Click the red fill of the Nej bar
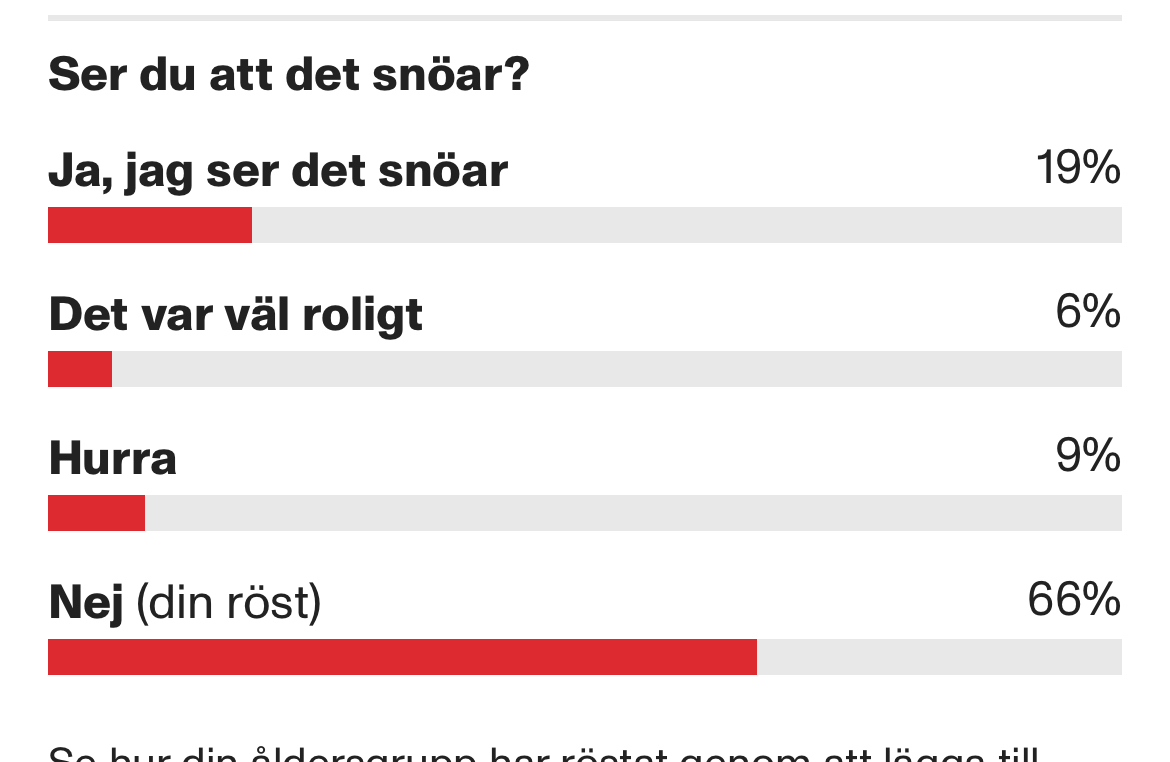 pos(402,657)
